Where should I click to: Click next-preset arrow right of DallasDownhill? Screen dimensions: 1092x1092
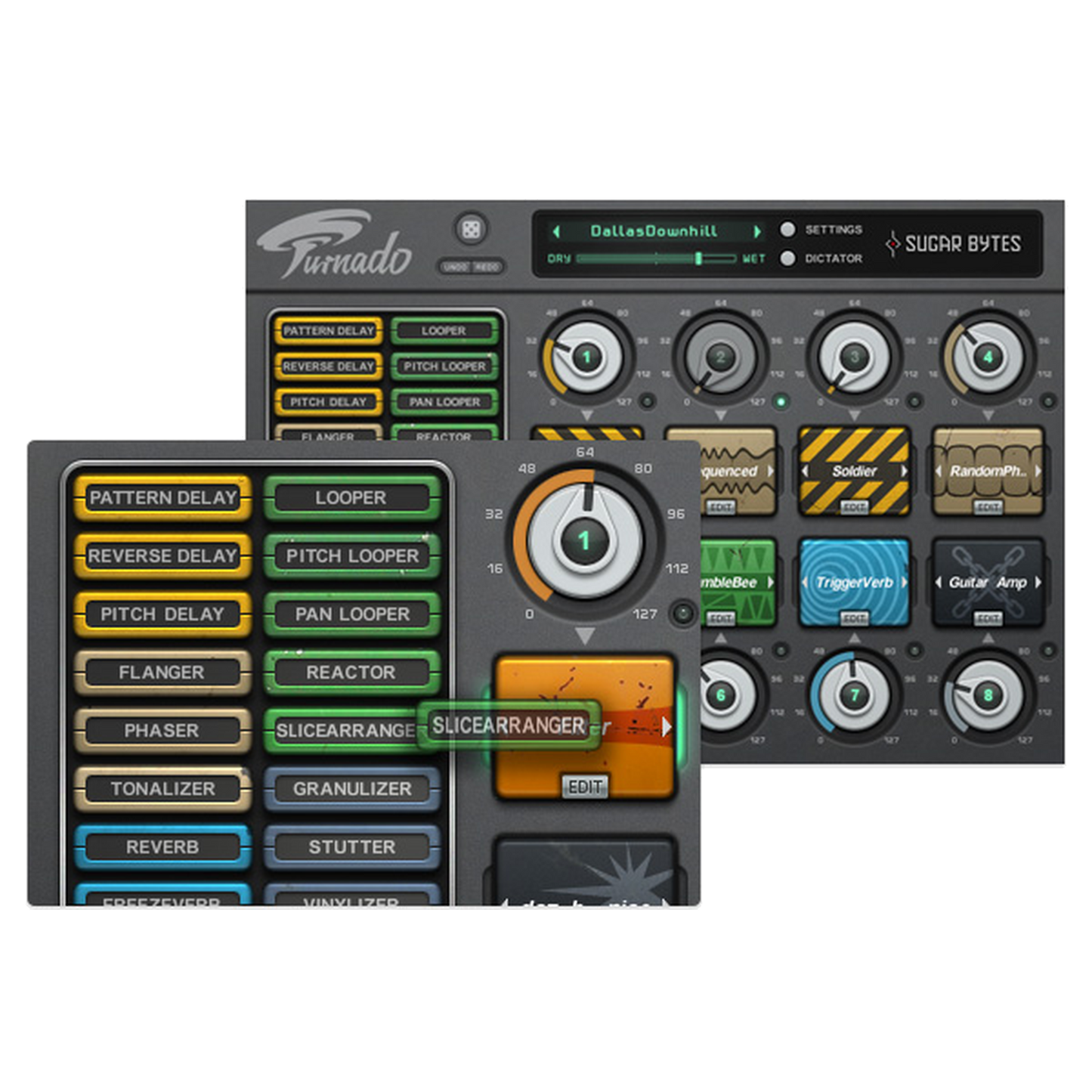coord(756,231)
